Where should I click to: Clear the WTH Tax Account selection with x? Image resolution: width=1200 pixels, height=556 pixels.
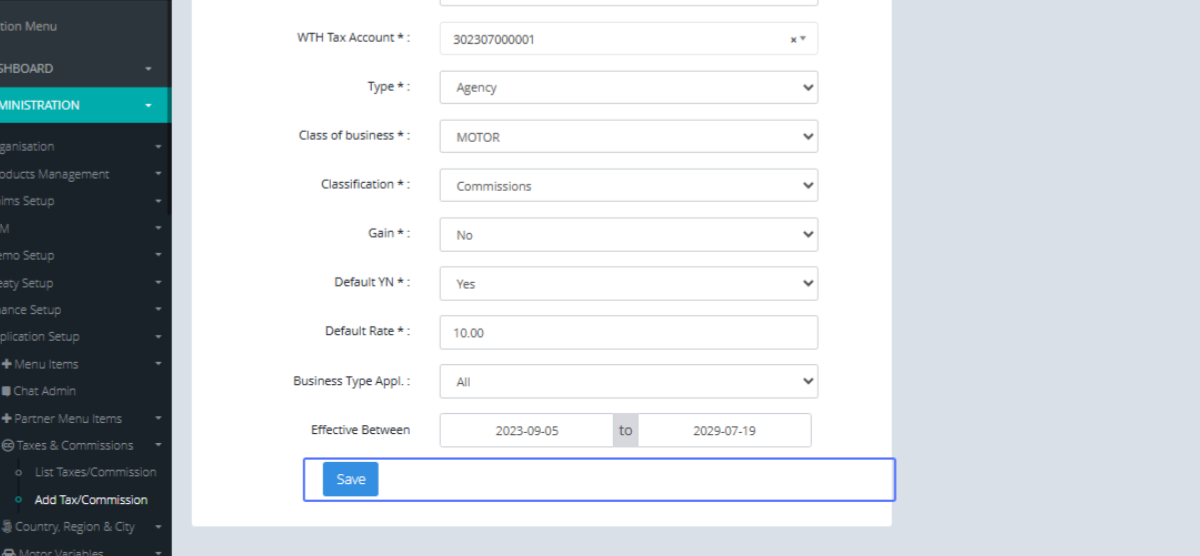click(793, 40)
